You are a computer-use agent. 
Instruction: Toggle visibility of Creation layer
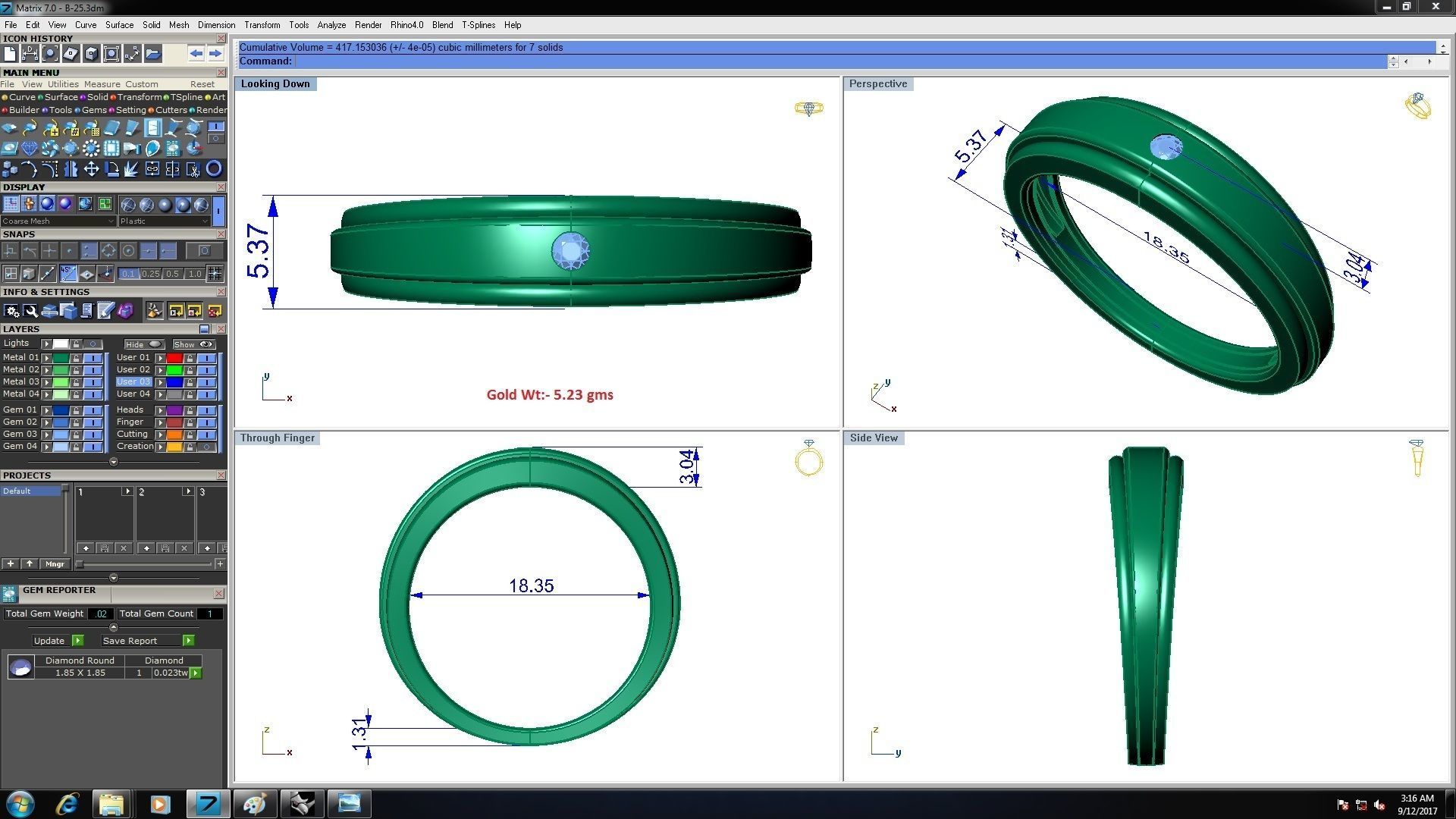(206, 447)
